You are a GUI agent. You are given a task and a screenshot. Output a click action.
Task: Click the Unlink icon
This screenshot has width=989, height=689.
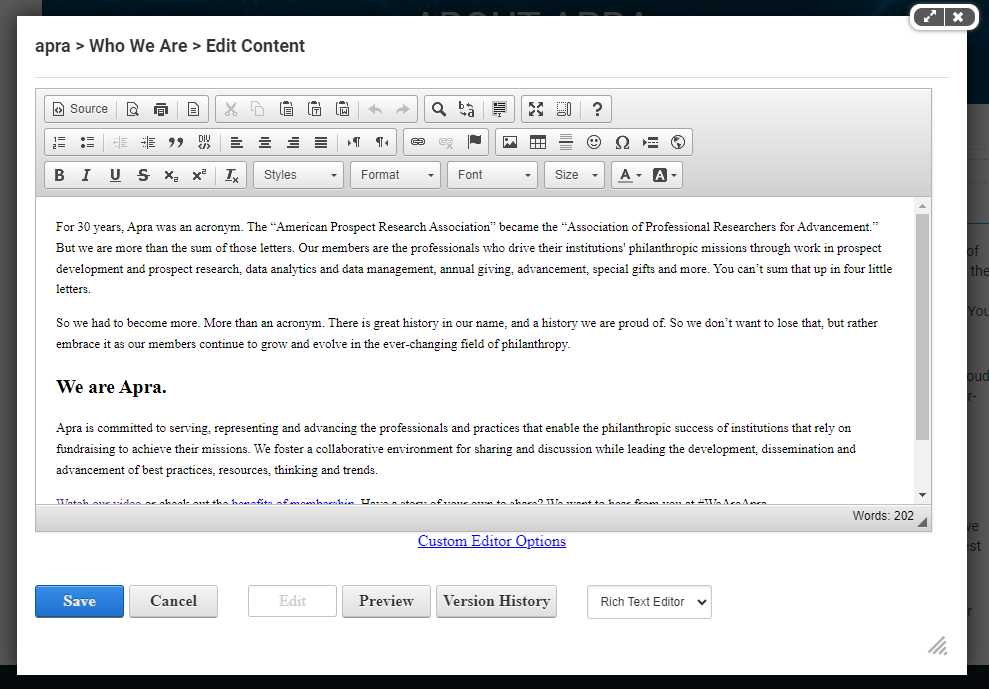tap(446, 143)
